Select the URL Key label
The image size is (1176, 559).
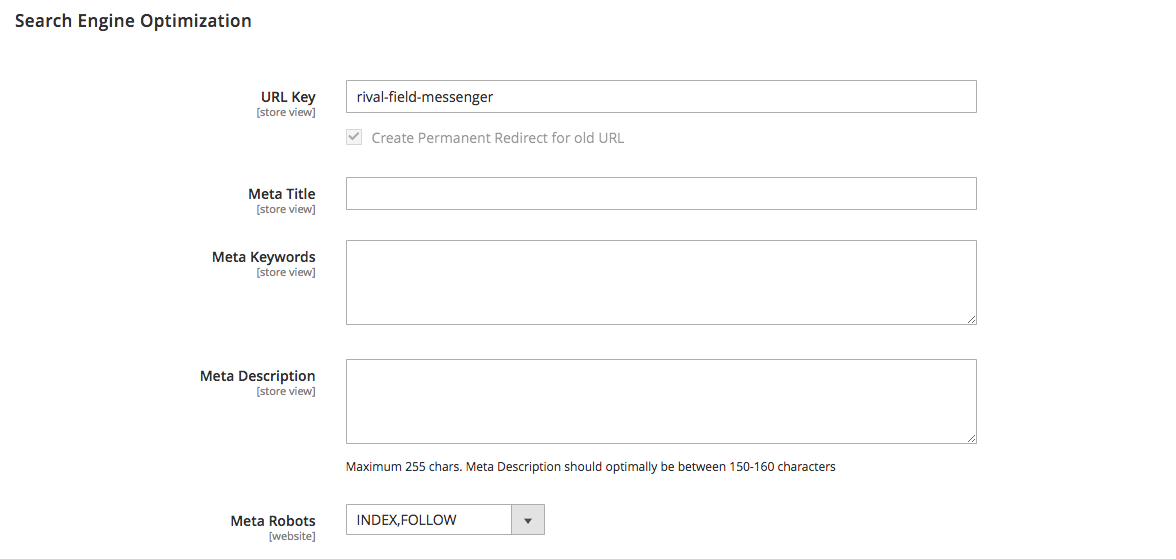(x=288, y=97)
